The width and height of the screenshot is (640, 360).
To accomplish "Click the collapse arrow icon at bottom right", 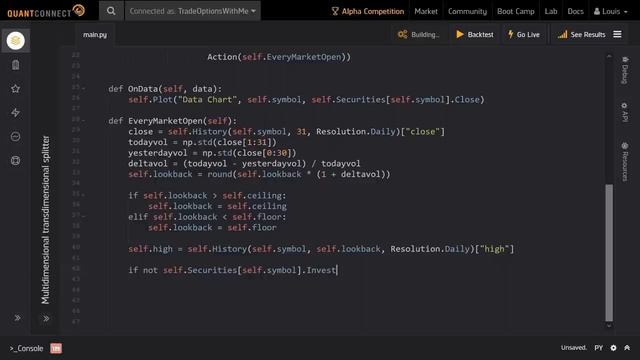I will click(627, 348).
